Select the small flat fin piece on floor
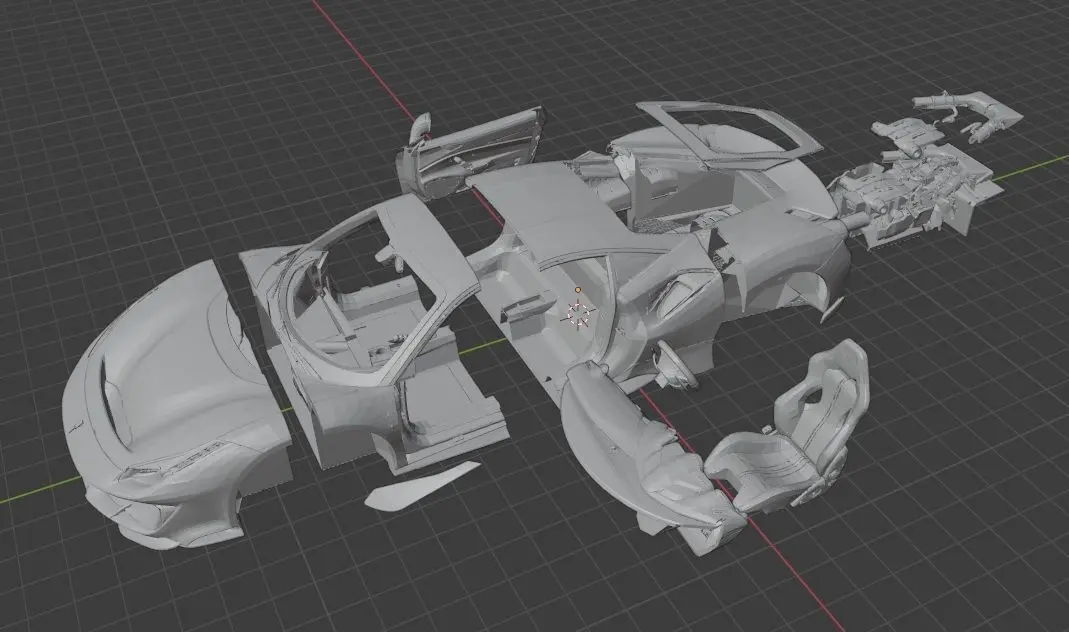Image resolution: width=1069 pixels, height=632 pixels. click(421, 485)
